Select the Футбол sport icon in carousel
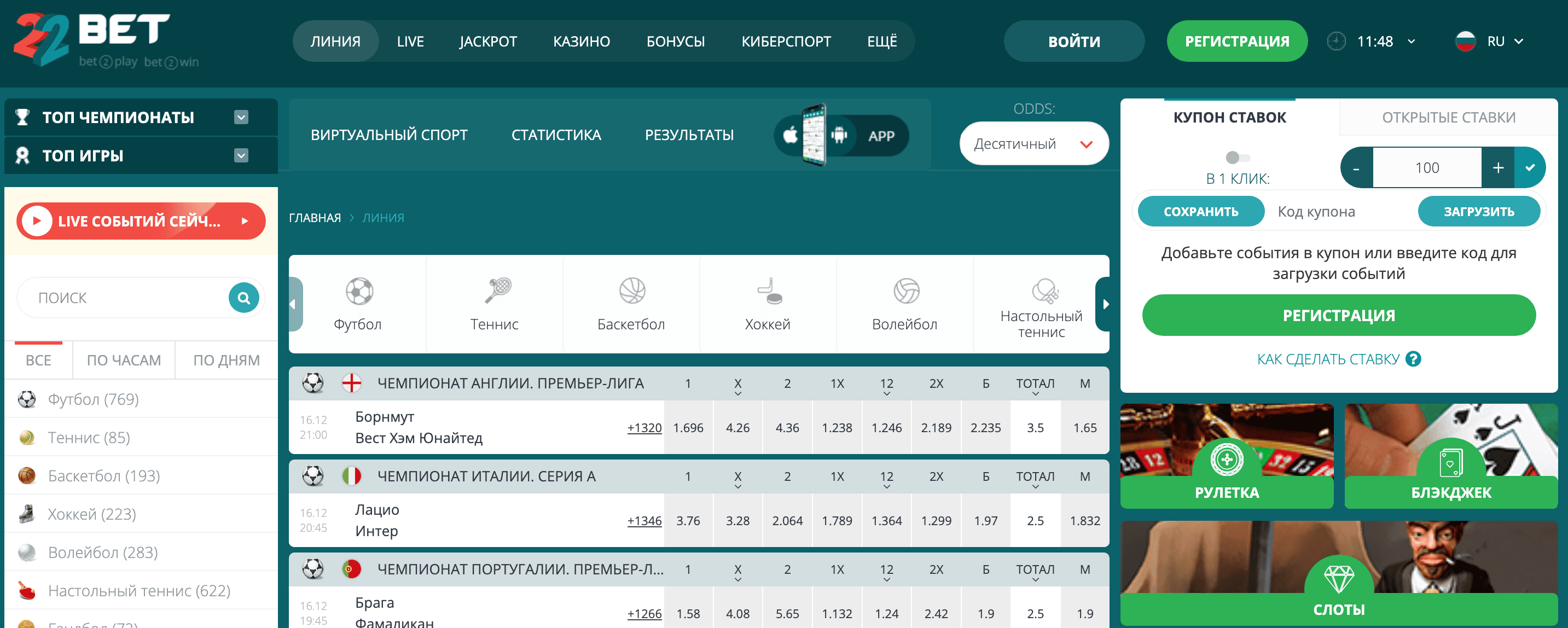The image size is (1568, 628). (x=359, y=291)
